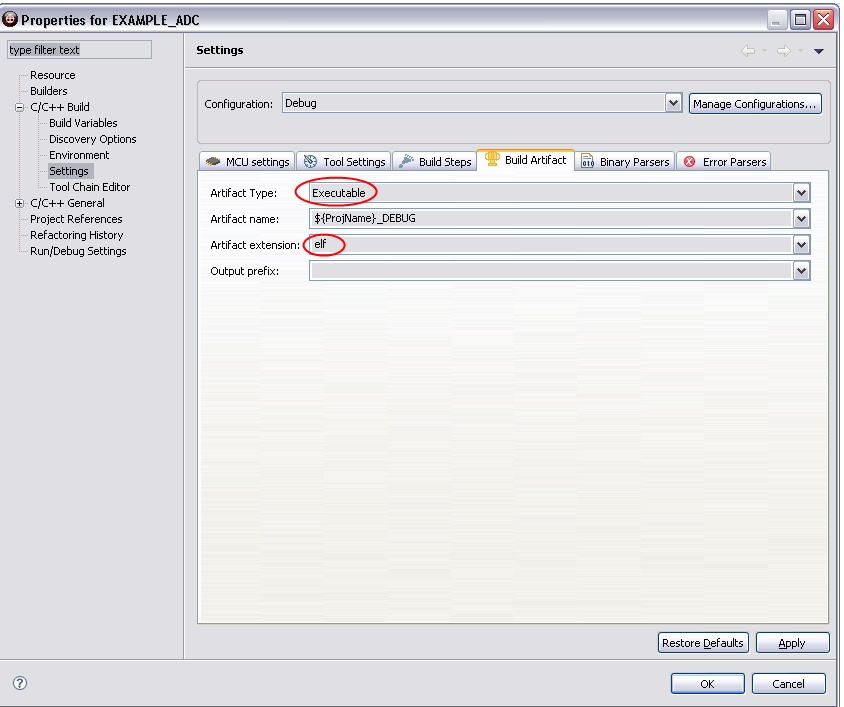Select Tool Chain Editor tree item
Viewport: 844px width, 707px height.
89,187
